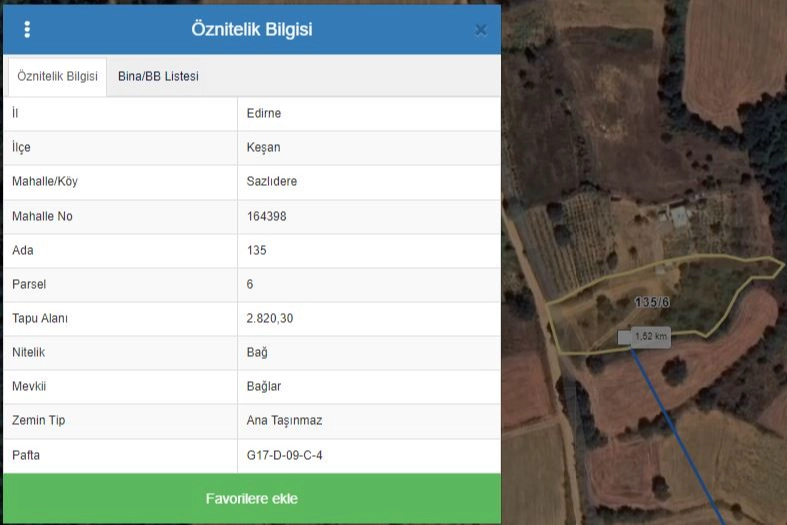
Task: Click the Keşan value in İlçe row
Action: 263,147
